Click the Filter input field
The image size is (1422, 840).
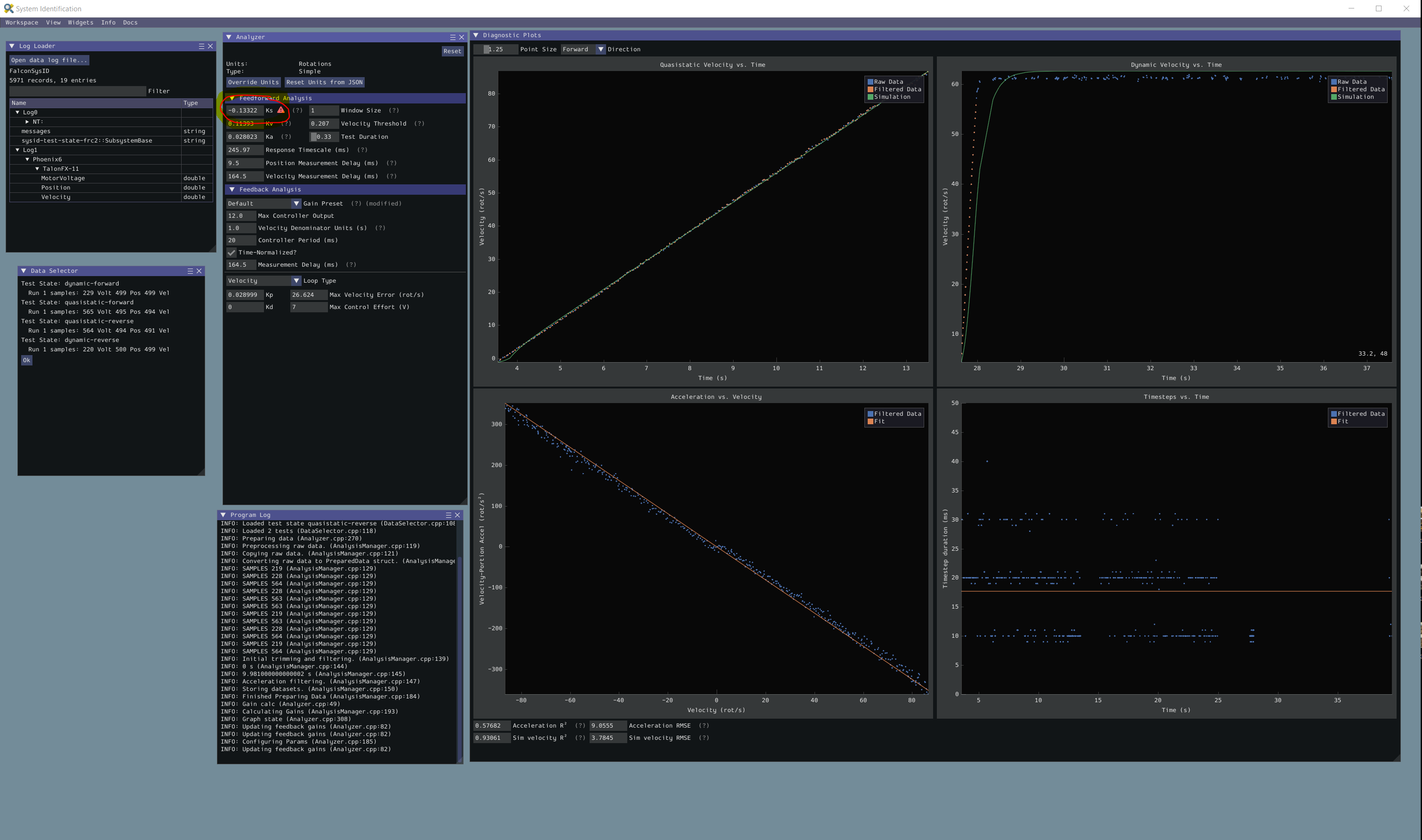(x=78, y=91)
